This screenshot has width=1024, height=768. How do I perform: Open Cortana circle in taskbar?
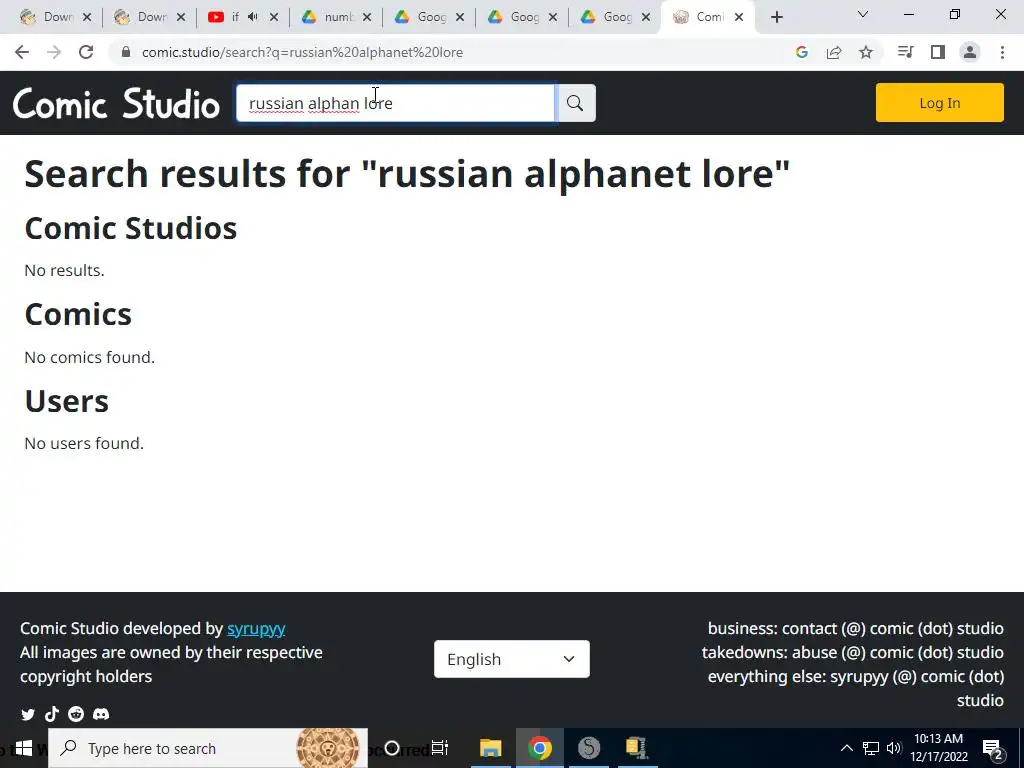point(392,748)
